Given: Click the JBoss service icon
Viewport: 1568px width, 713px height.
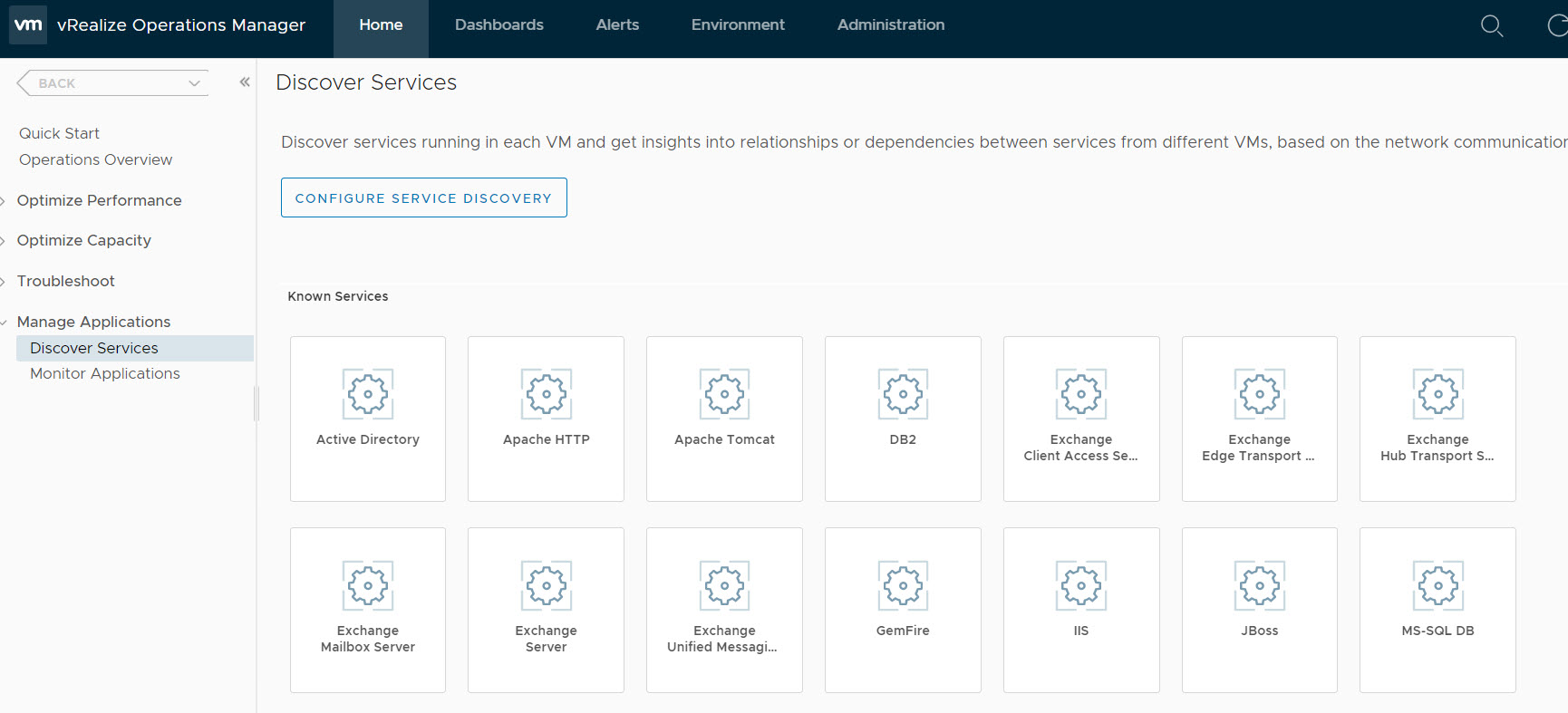Looking at the screenshot, I should coord(1259,585).
